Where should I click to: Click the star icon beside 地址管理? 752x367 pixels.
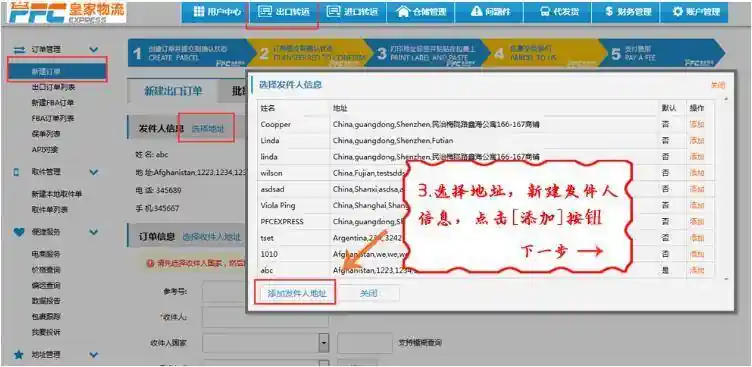coord(19,355)
